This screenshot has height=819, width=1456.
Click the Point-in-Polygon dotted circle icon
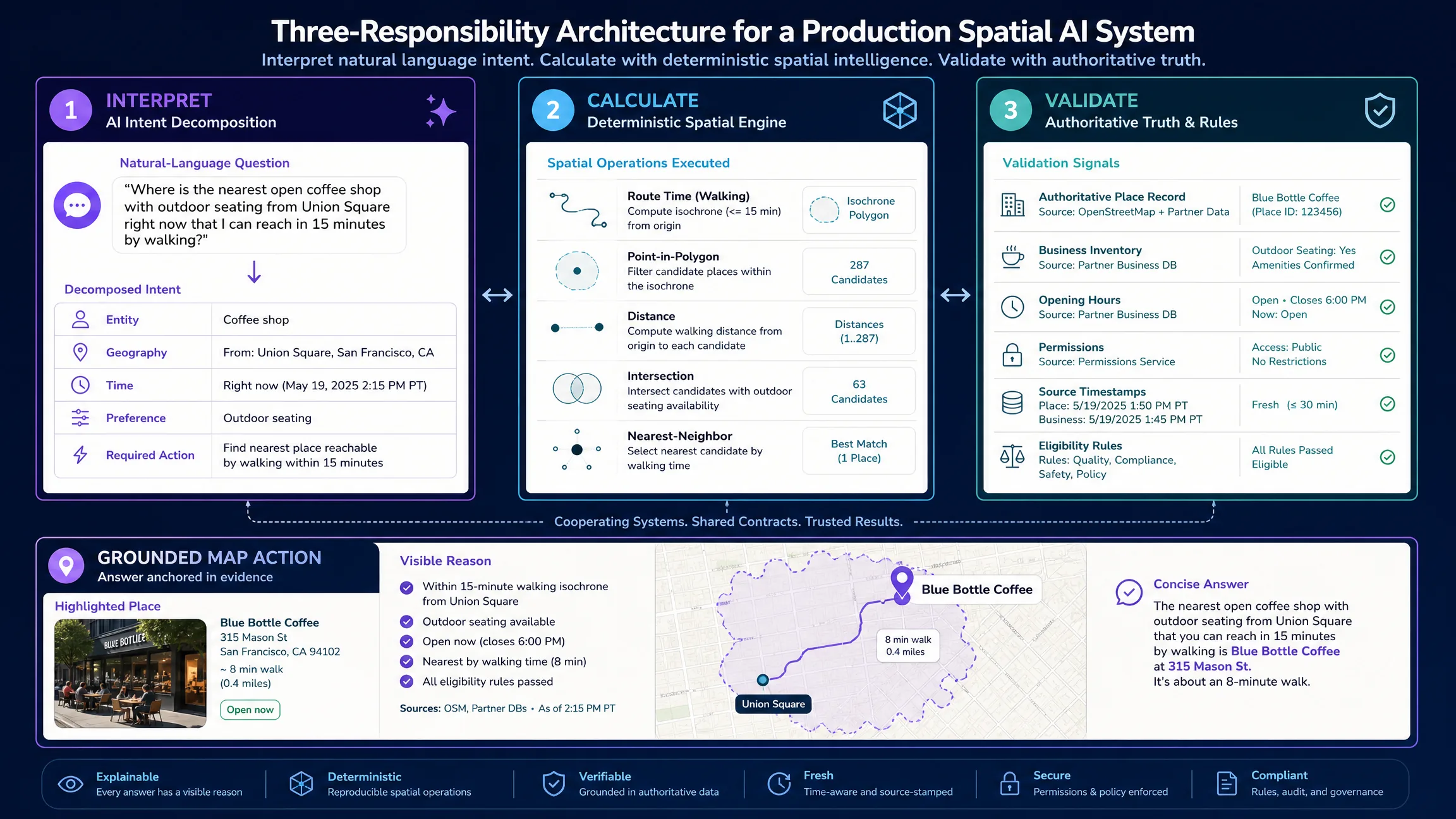tap(577, 270)
